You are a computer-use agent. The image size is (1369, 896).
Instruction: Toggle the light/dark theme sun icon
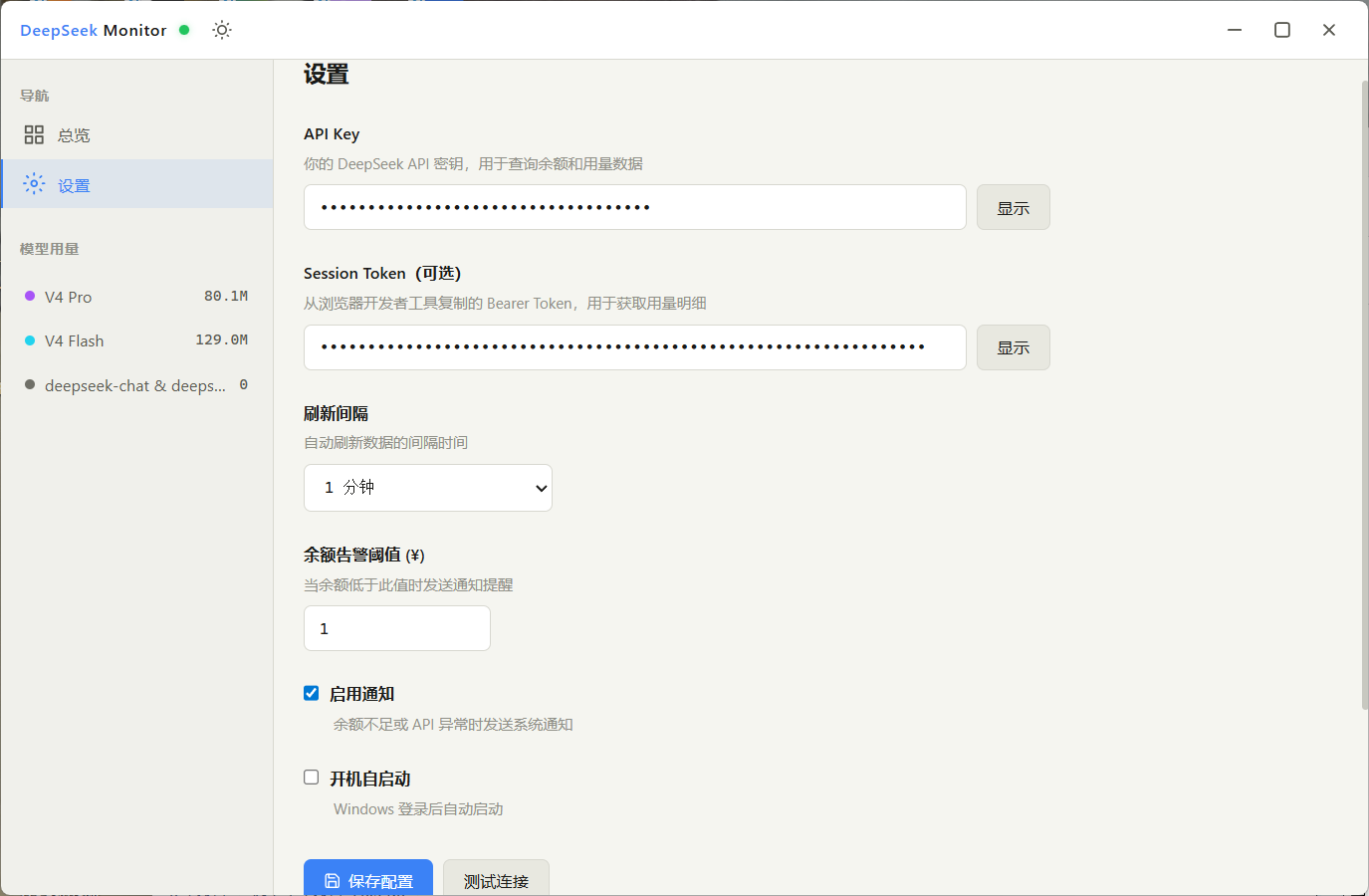[222, 30]
